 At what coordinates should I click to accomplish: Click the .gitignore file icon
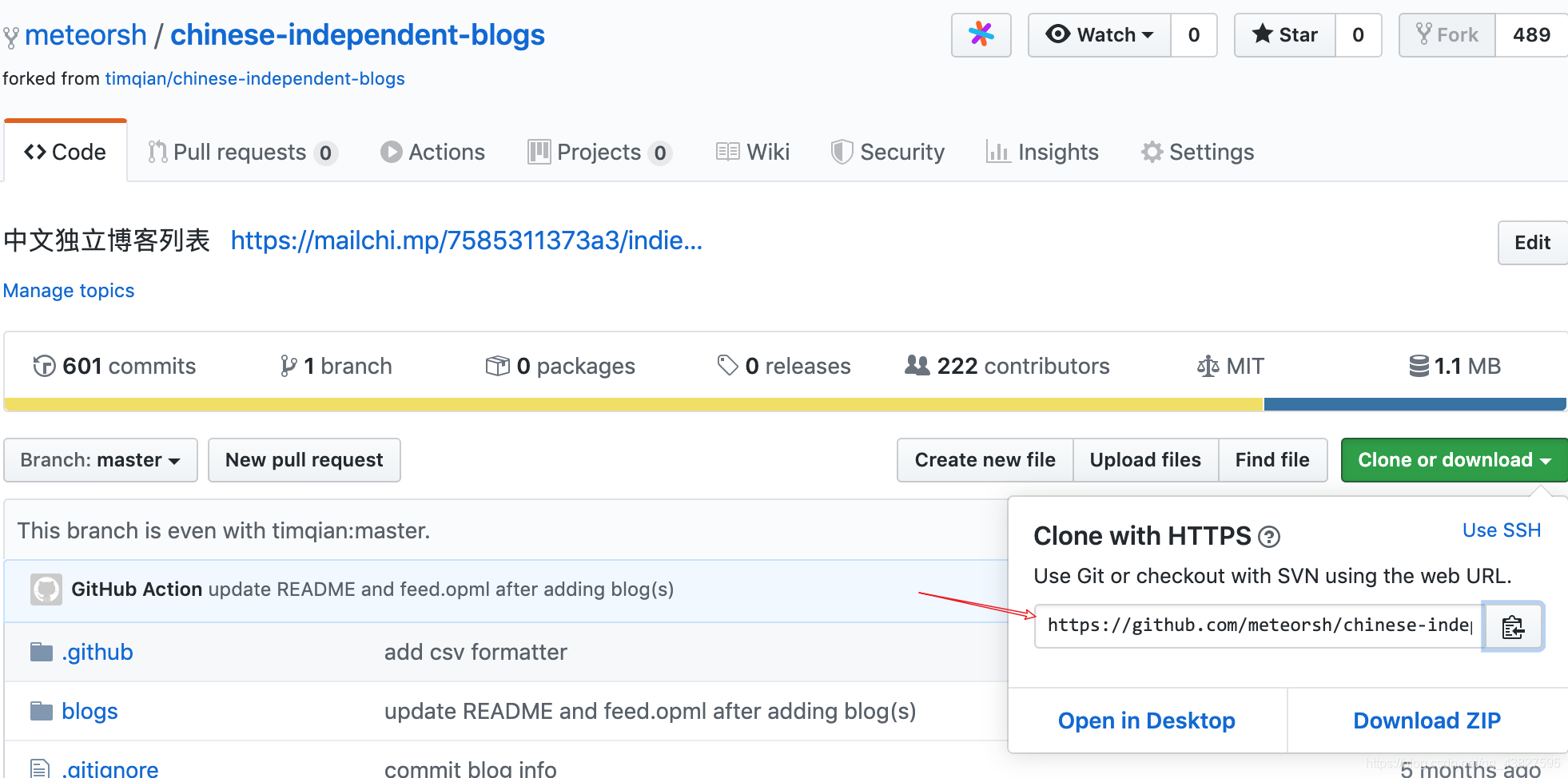tap(40, 768)
